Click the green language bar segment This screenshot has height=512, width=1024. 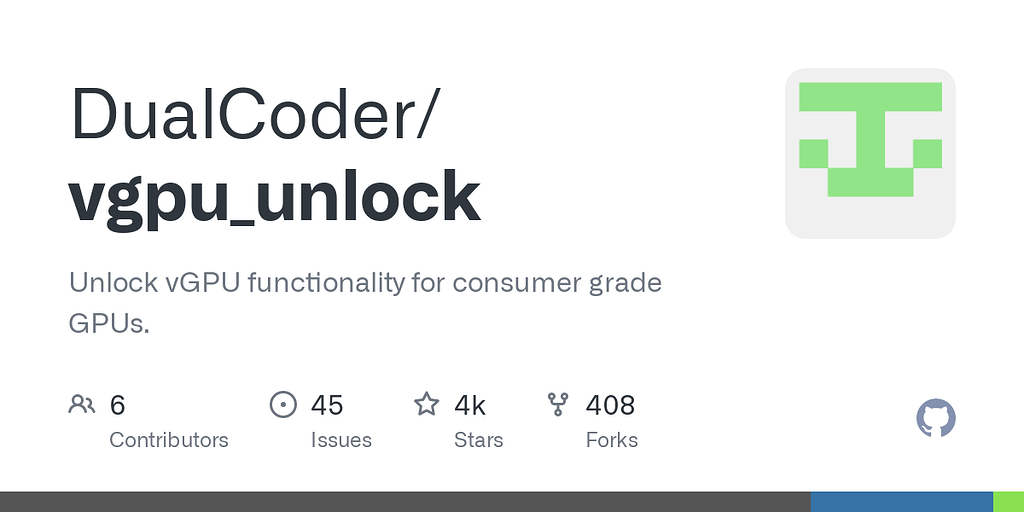coord(1008,501)
